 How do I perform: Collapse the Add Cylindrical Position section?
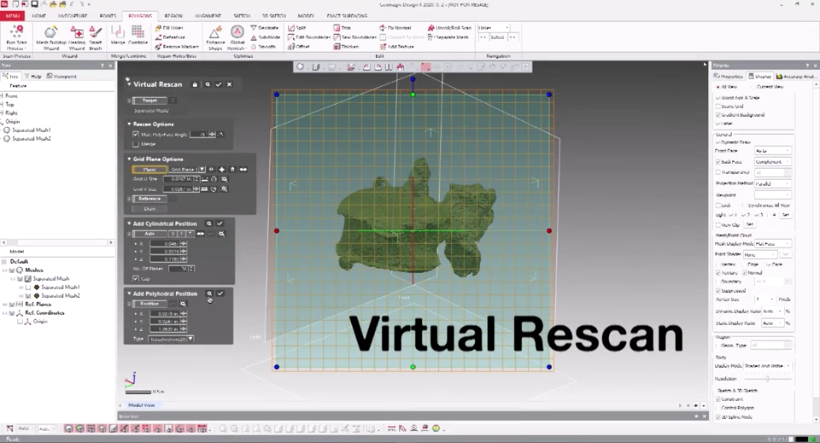coord(129,223)
